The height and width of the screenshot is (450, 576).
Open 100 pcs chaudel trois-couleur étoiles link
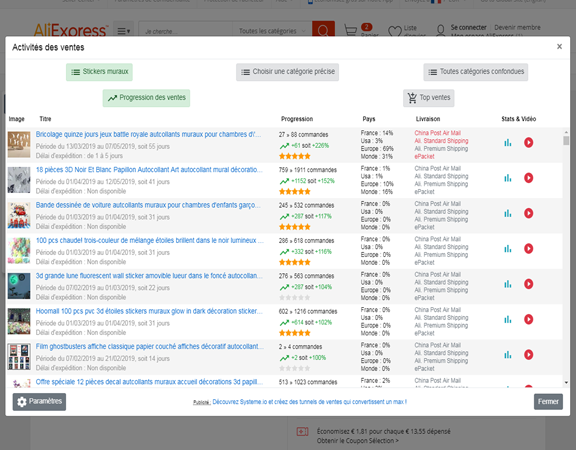(150, 241)
